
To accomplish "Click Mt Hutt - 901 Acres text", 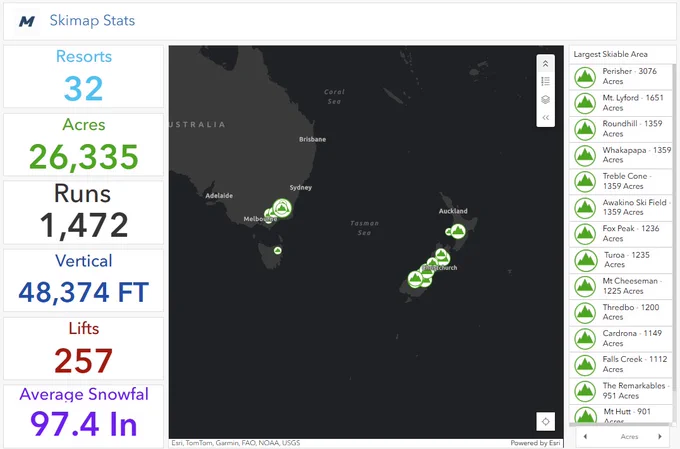I will point(627,416).
